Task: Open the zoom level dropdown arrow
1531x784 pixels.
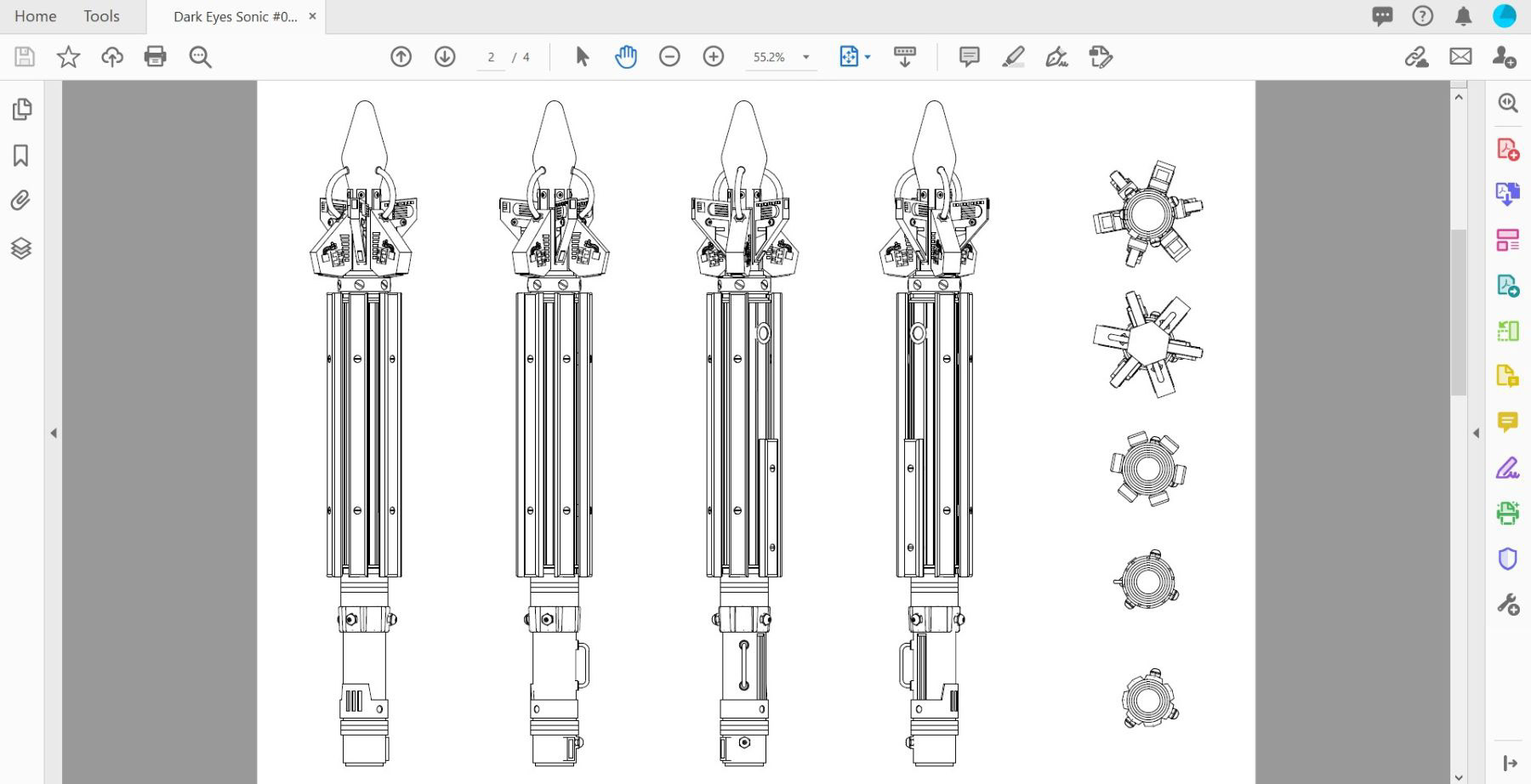Action: tap(806, 57)
